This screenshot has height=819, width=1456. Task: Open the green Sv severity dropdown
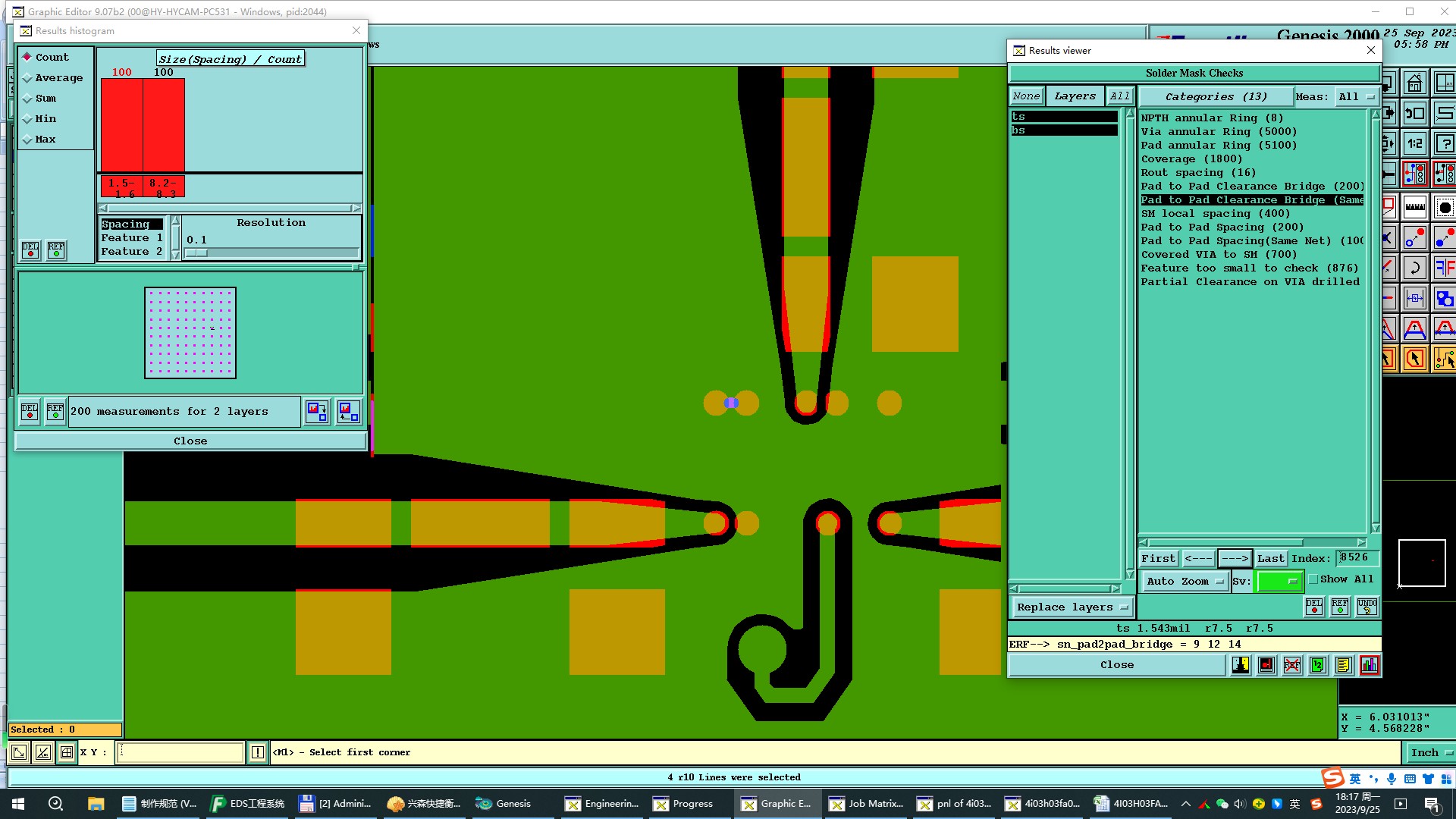pyautogui.click(x=1279, y=581)
